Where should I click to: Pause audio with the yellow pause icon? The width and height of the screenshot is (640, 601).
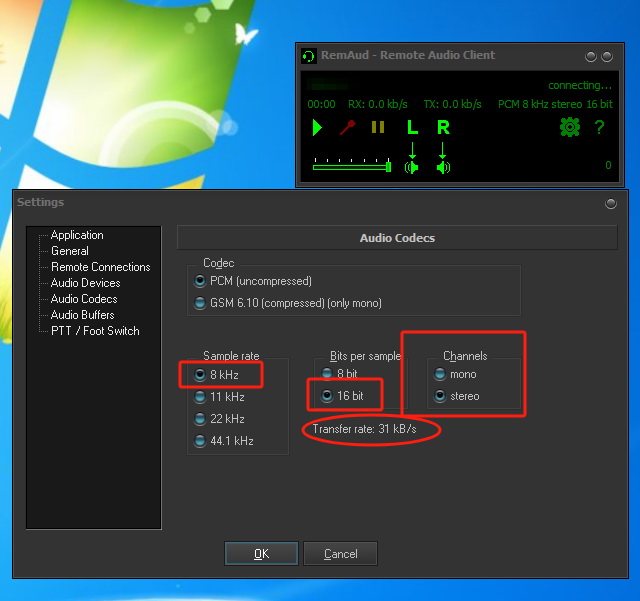click(378, 127)
